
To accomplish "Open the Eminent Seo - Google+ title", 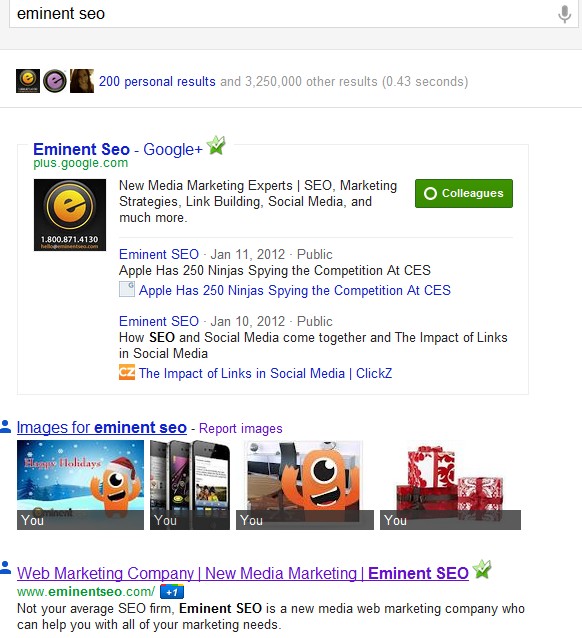I will click(118, 149).
